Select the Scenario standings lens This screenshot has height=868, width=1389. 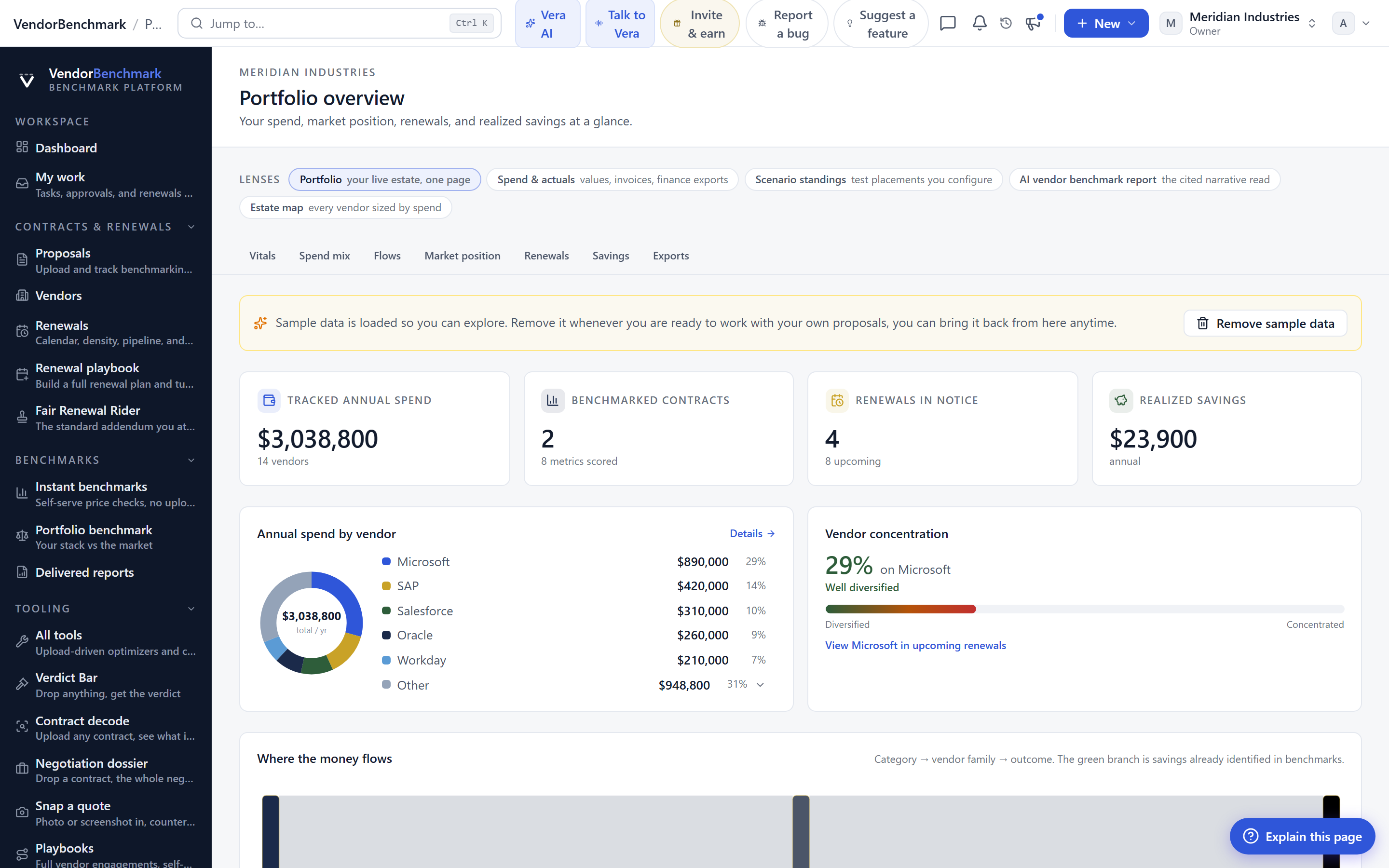pyautogui.click(x=873, y=180)
